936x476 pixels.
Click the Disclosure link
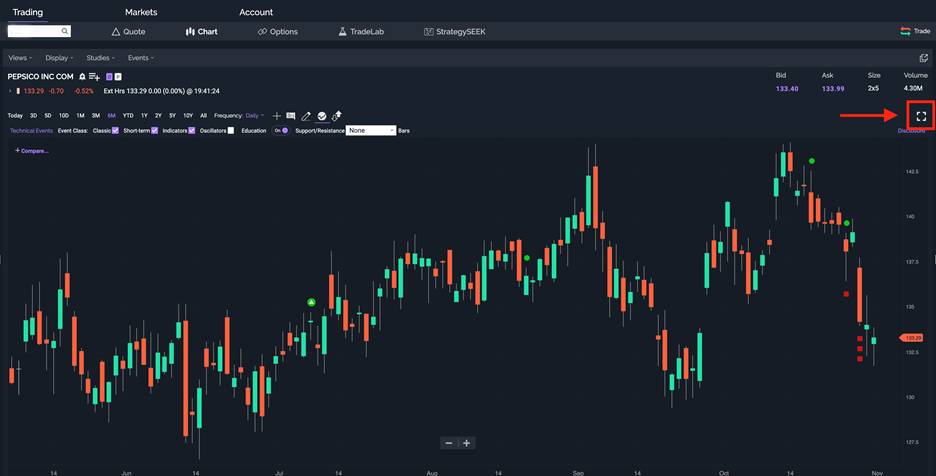[x=911, y=130]
